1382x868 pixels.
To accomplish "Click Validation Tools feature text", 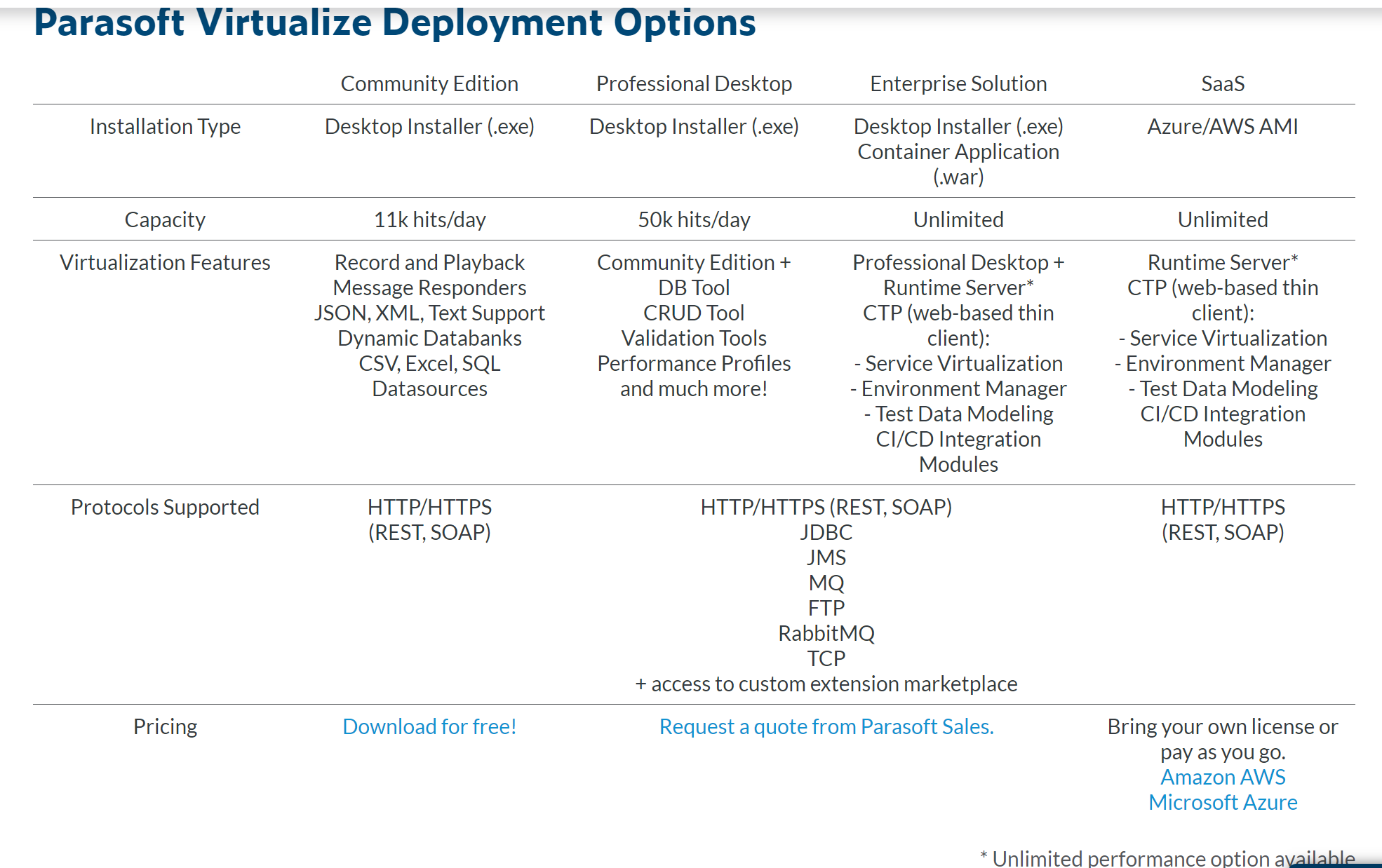I will 694,338.
